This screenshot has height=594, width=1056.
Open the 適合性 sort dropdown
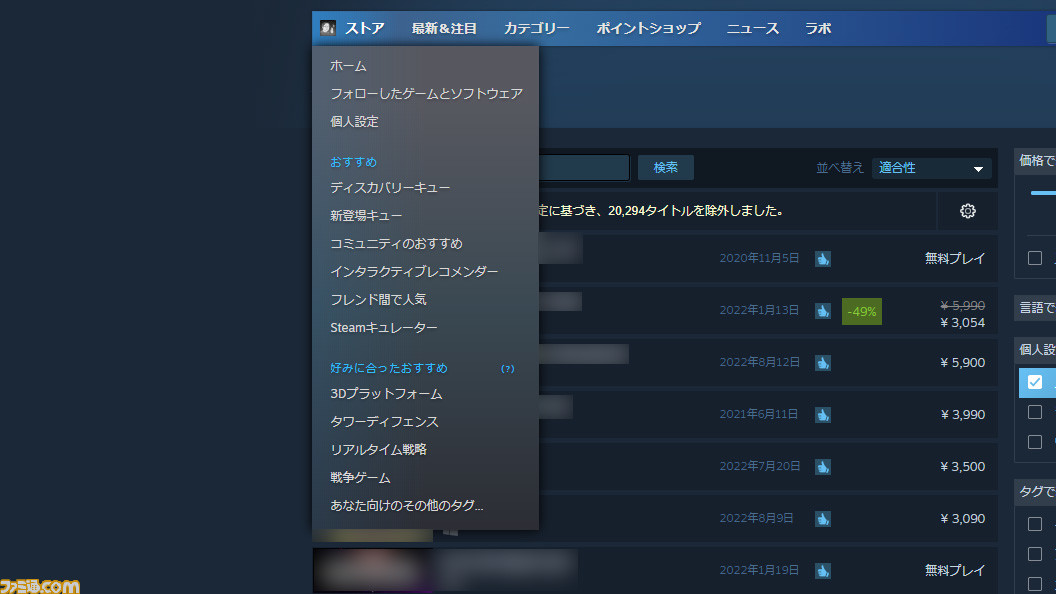pos(931,168)
